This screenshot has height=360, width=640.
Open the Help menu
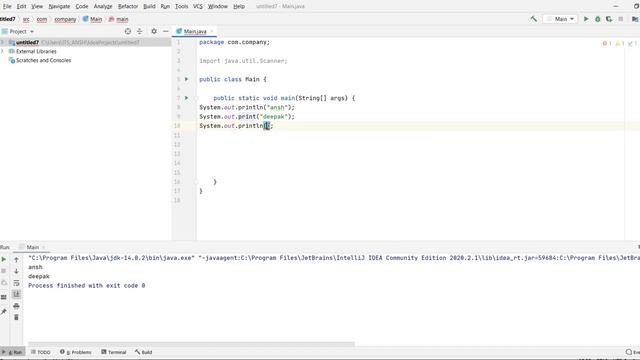tap(239, 6)
